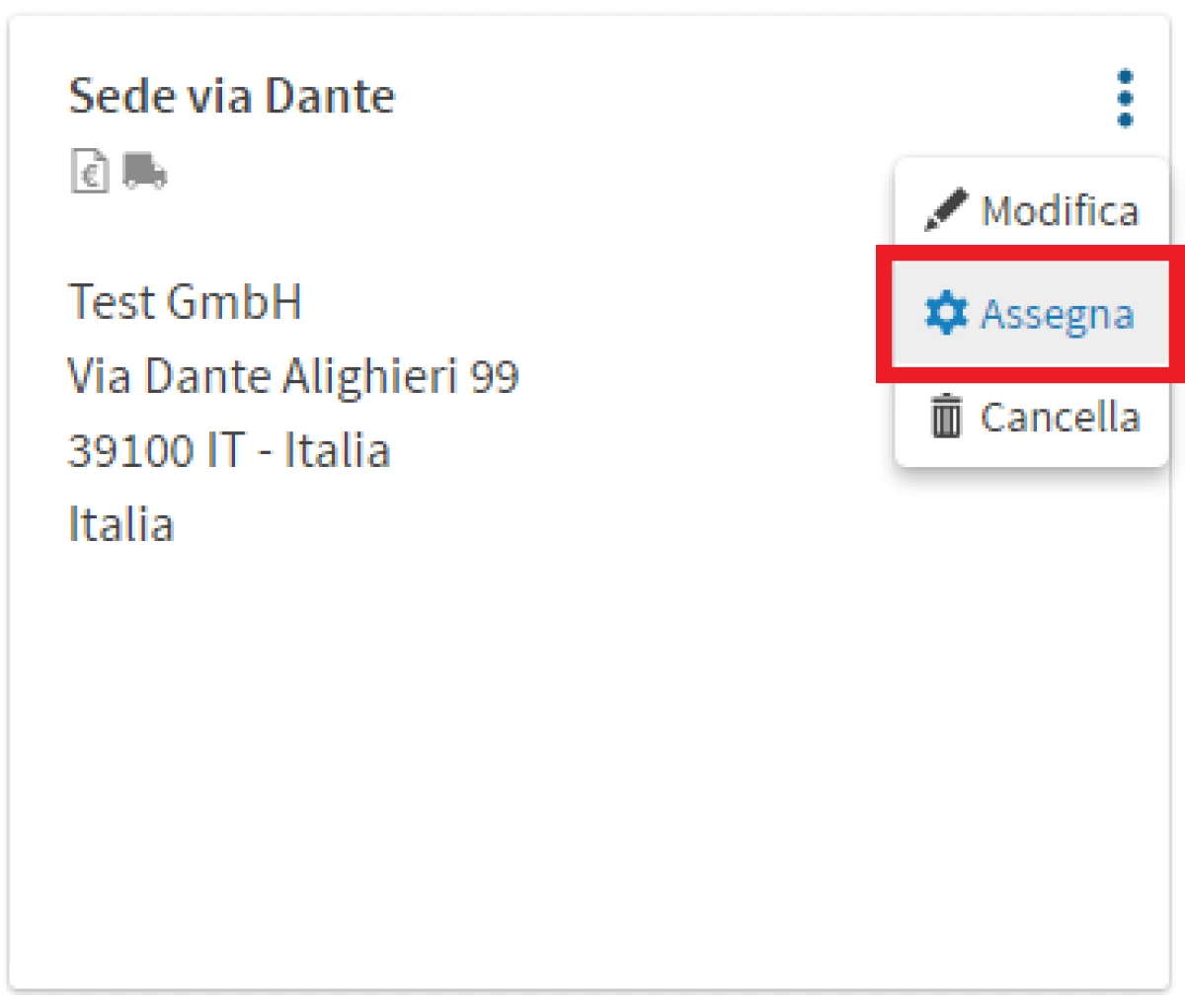Click the word 'Sede' in the card title
Screen dimensions: 1185x1008
click(x=108, y=97)
